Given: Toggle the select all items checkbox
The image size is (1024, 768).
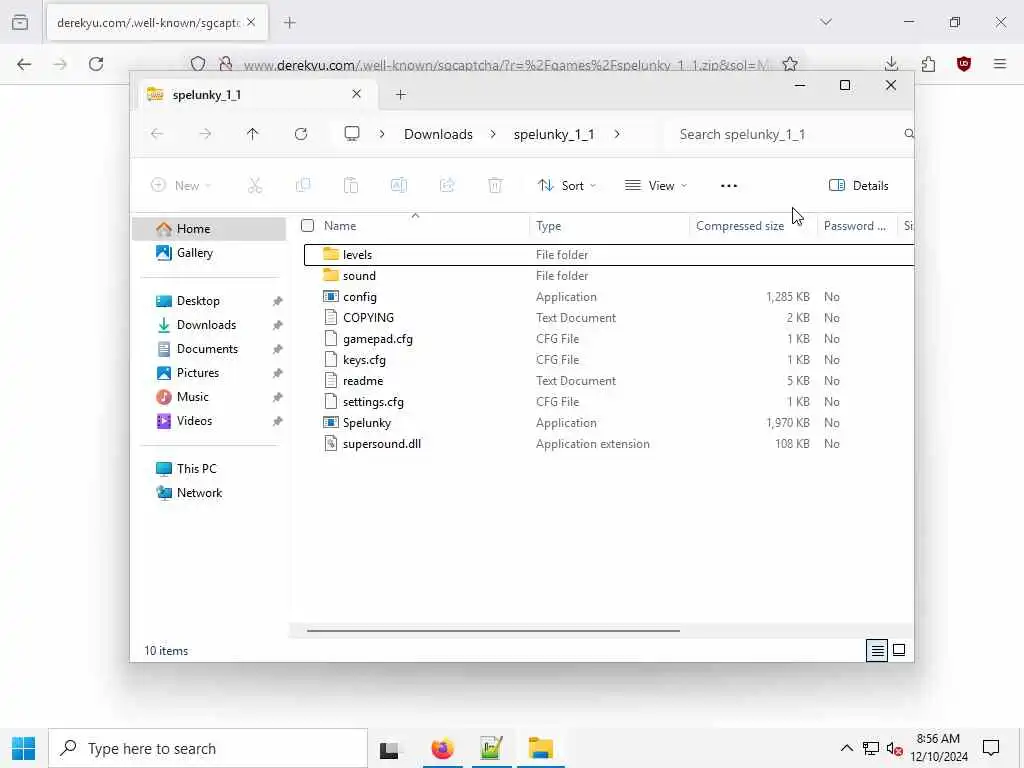Looking at the screenshot, I should coord(308,226).
